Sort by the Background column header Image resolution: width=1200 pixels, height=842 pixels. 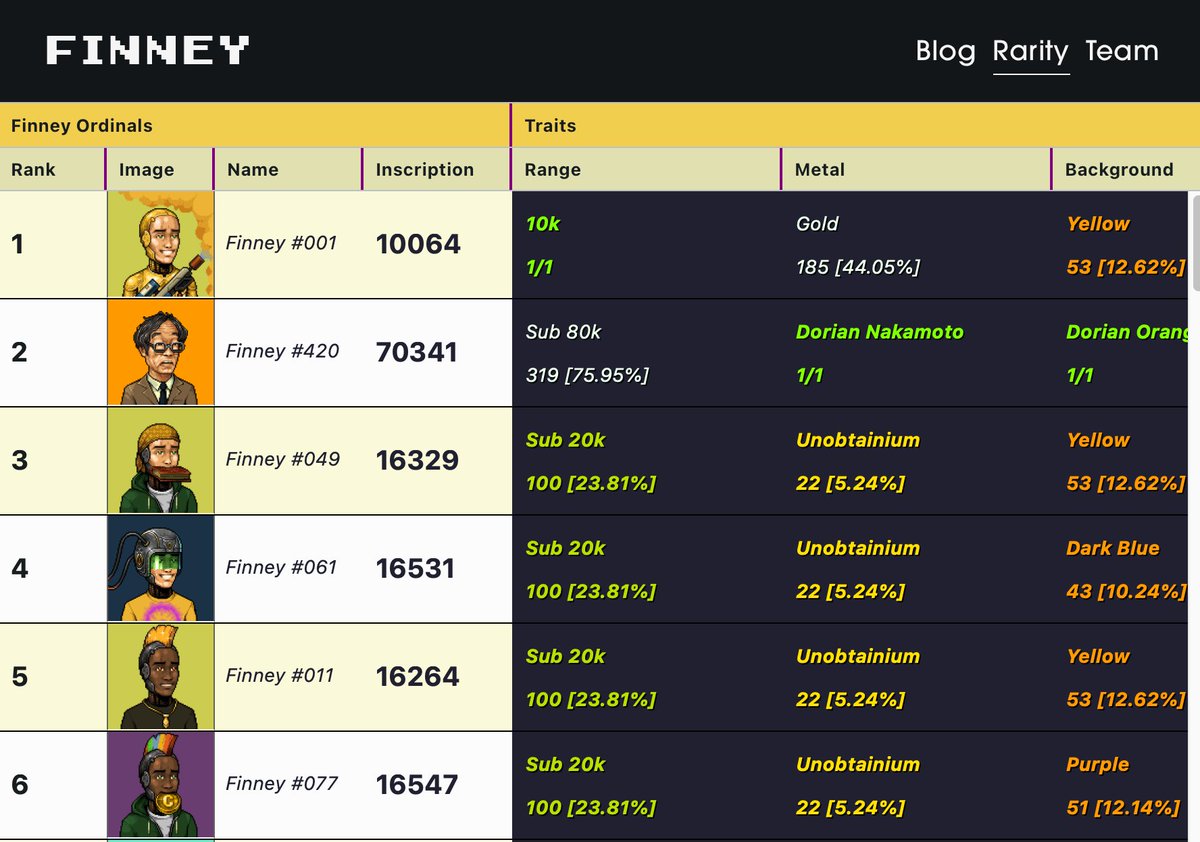1126,169
